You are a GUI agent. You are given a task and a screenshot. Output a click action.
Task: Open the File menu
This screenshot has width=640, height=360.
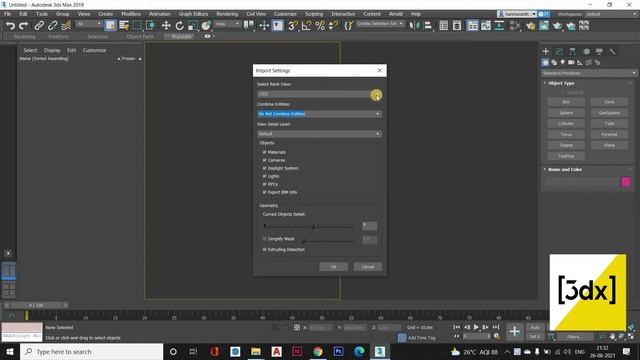pos(7,14)
